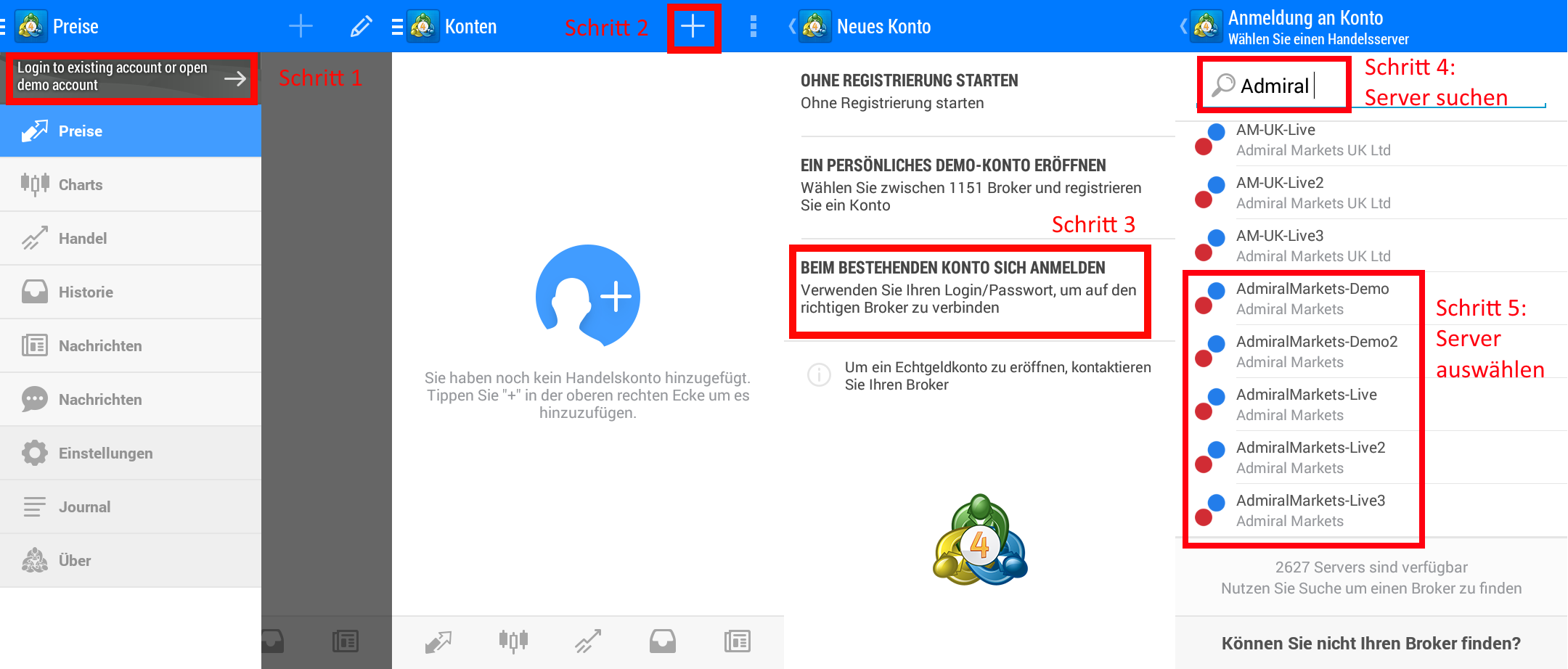This screenshot has width=1568, height=669.
Task: Open Charts from the sidebar menu
Action: (x=131, y=185)
